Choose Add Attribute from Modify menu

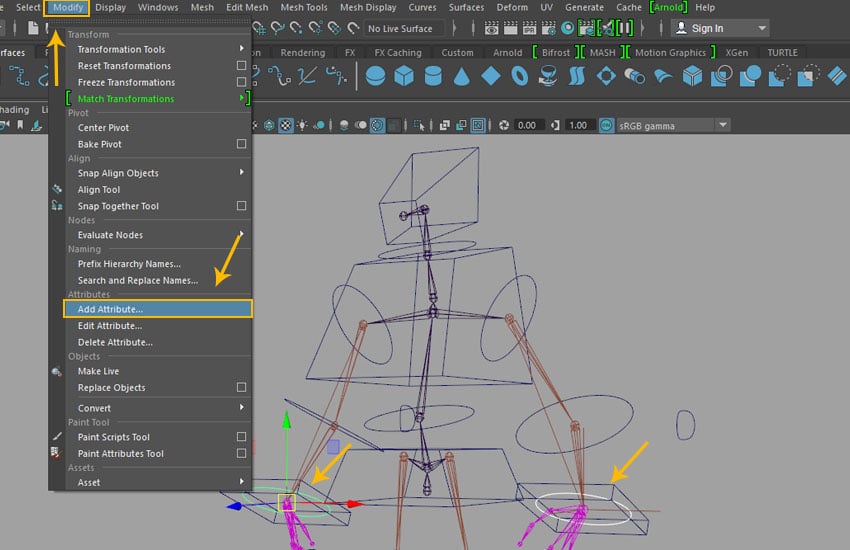110,310
